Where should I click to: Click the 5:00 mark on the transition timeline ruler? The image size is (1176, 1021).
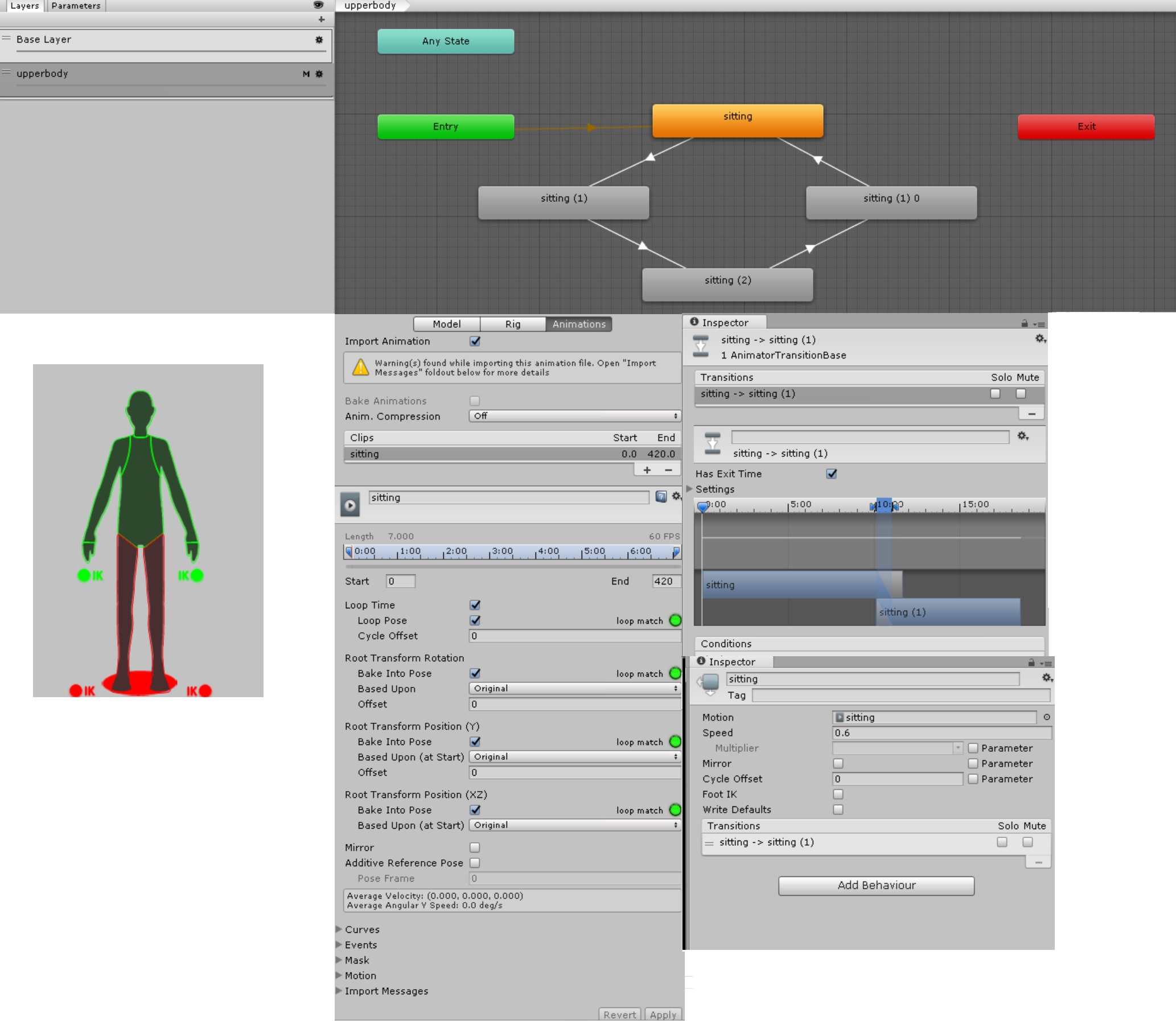tap(797, 505)
